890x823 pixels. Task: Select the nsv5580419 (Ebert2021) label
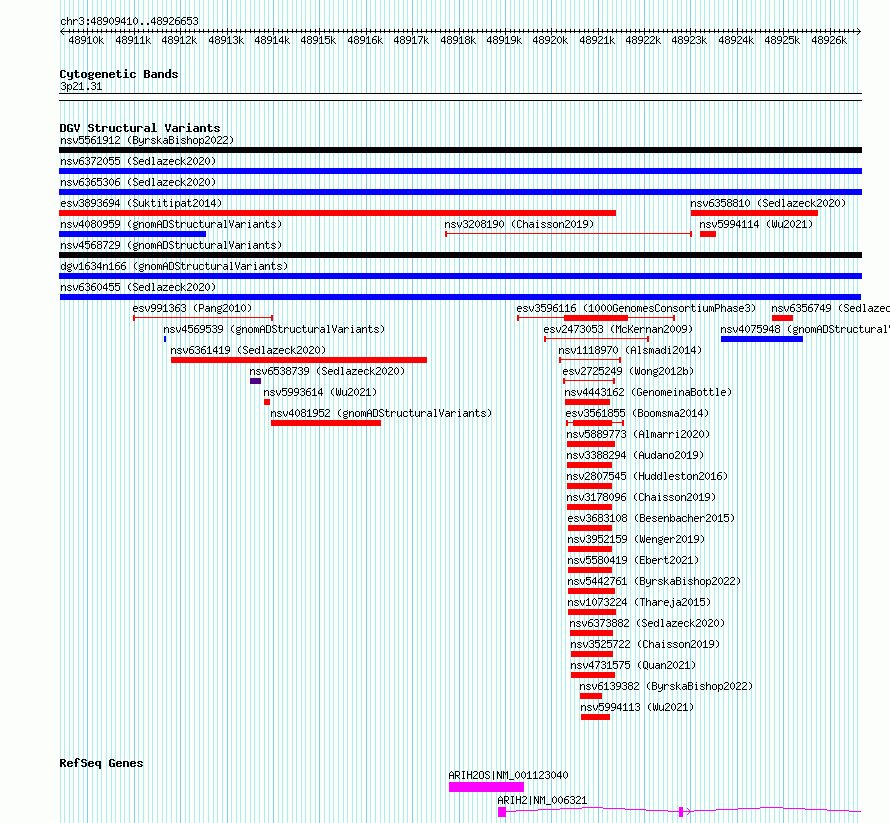(633, 560)
